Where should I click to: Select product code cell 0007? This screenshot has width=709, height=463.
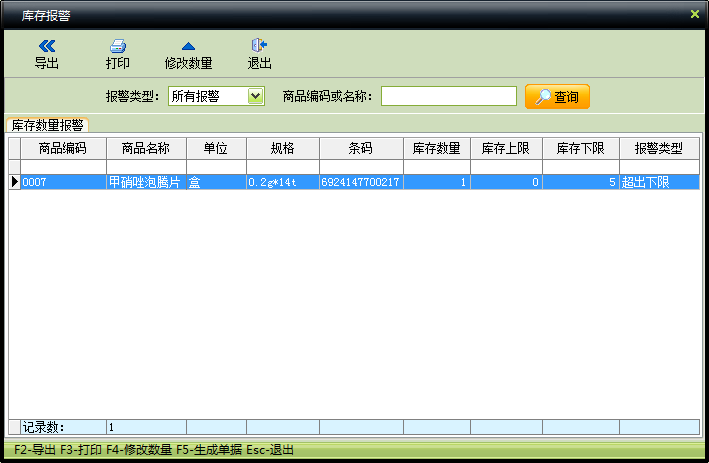pos(63,182)
